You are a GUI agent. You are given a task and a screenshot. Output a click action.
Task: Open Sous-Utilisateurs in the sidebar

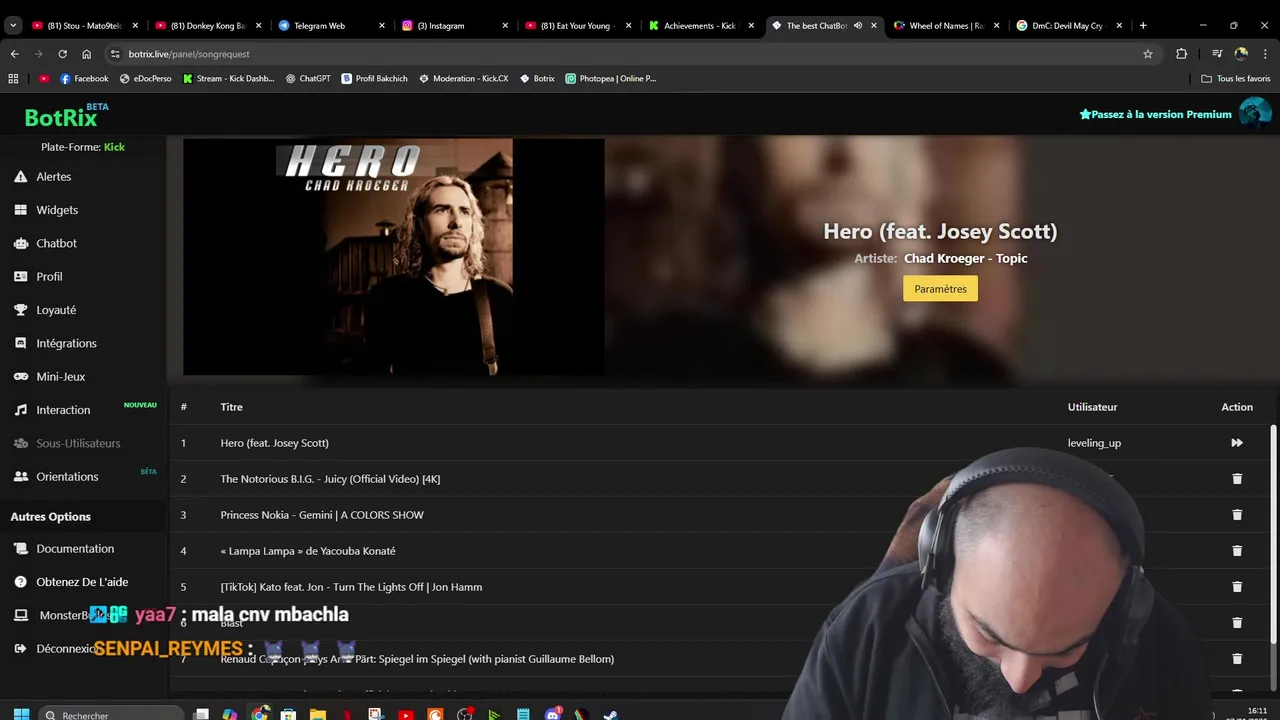coord(78,443)
